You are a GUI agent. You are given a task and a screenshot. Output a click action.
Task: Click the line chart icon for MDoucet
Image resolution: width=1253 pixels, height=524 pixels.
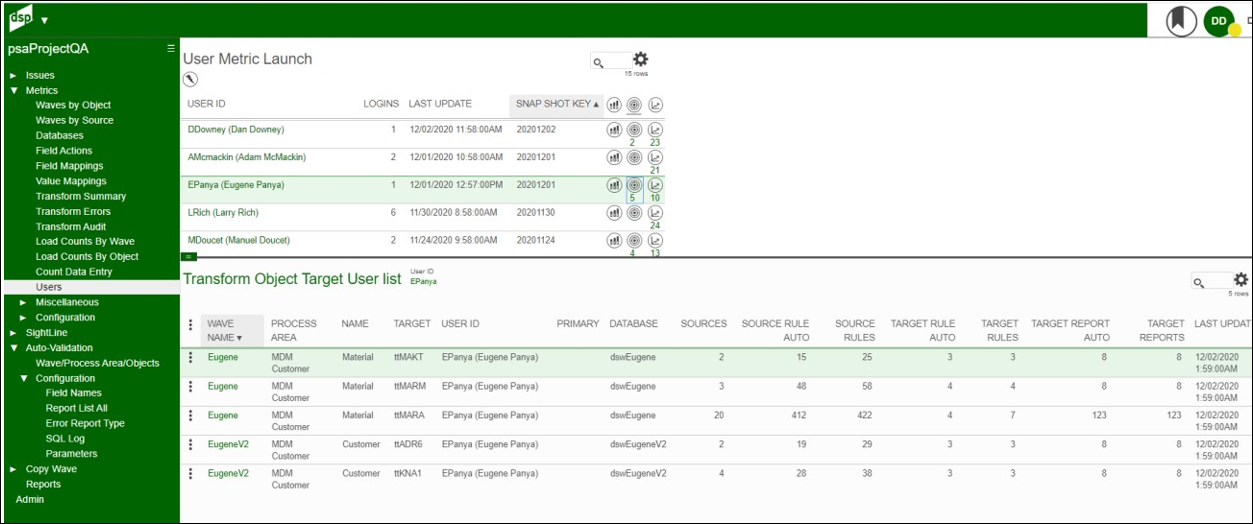655,240
